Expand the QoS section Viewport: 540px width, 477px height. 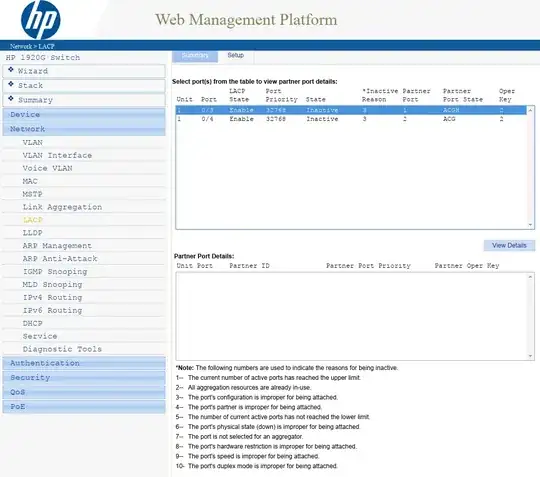[84, 392]
